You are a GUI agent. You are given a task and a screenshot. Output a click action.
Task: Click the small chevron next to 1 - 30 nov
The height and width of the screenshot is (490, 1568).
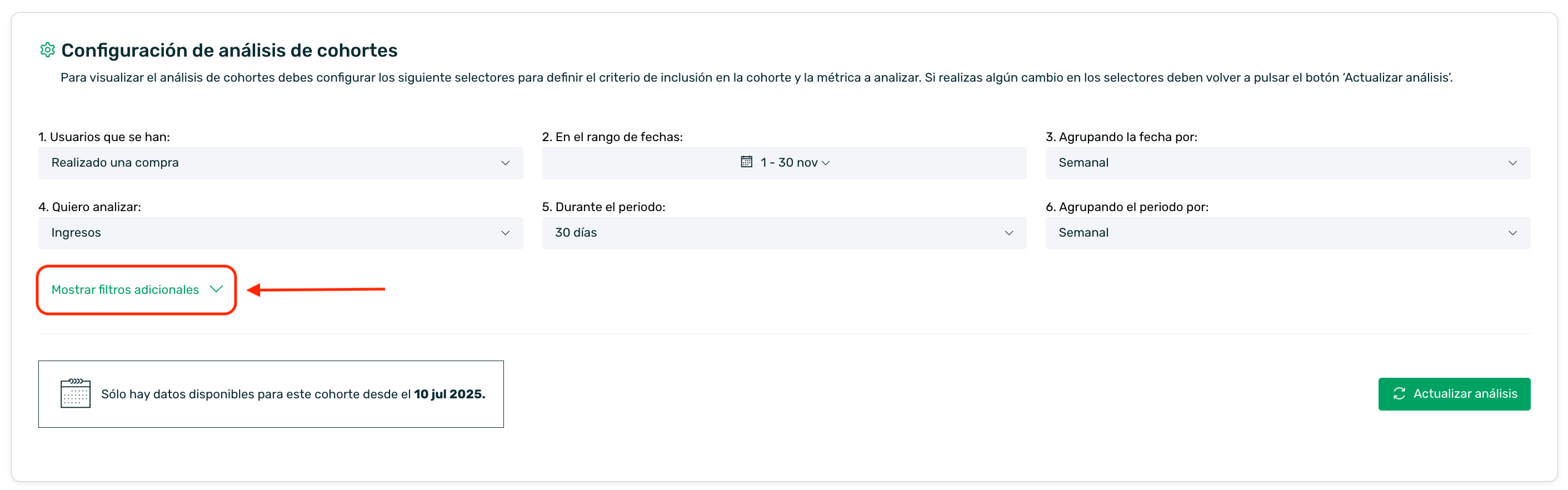point(826,163)
